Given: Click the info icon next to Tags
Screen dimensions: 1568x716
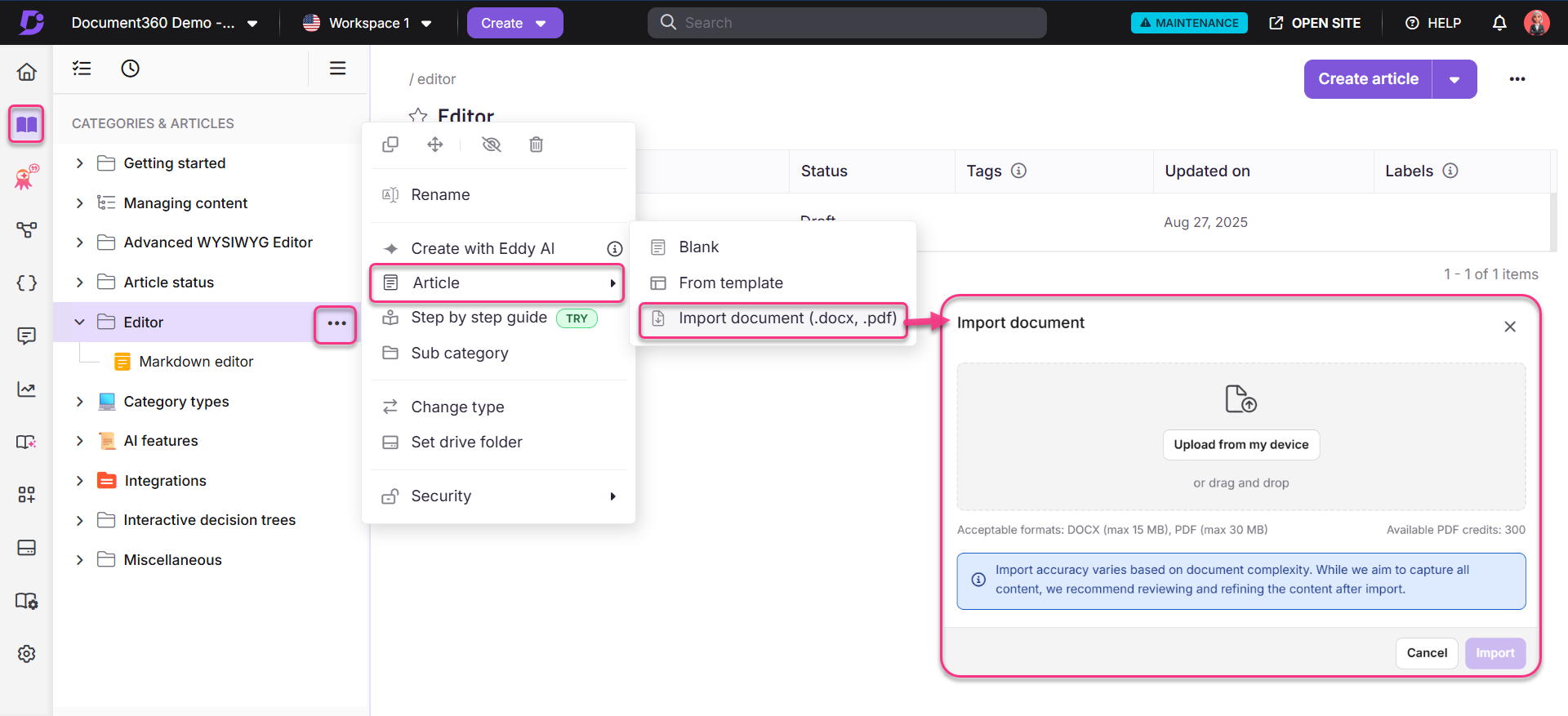Looking at the screenshot, I should (1018, 171).
